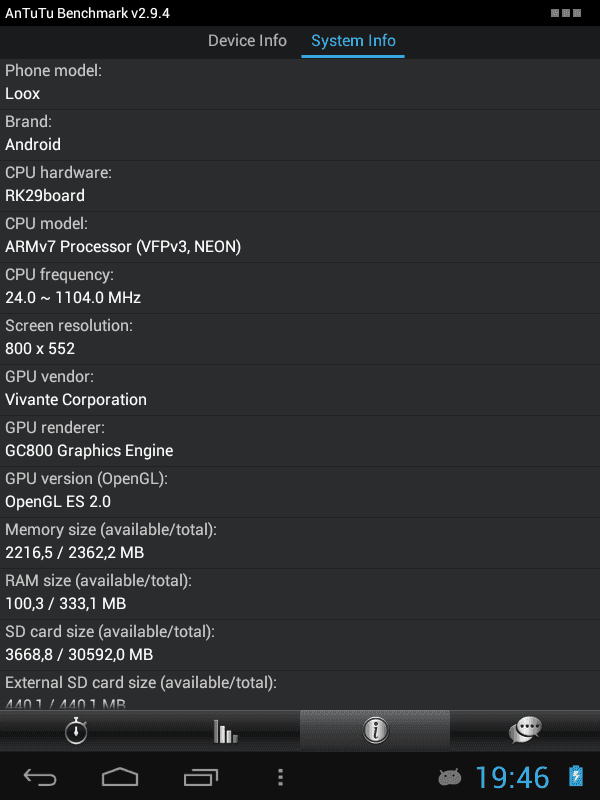Open the bar chart ranking tab
The width and height of the screenshot is (600, 800).
(x=225, y=731)
